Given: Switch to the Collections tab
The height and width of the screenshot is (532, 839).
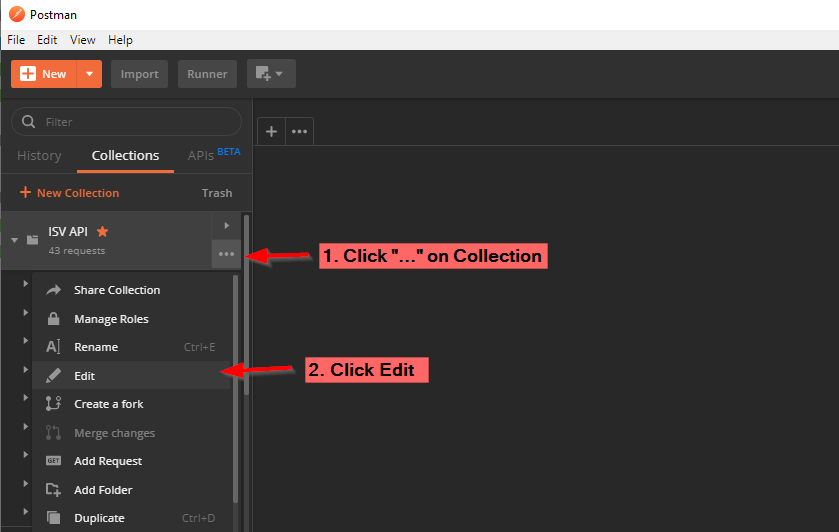Looking at the screenshot, I should 125,156.
